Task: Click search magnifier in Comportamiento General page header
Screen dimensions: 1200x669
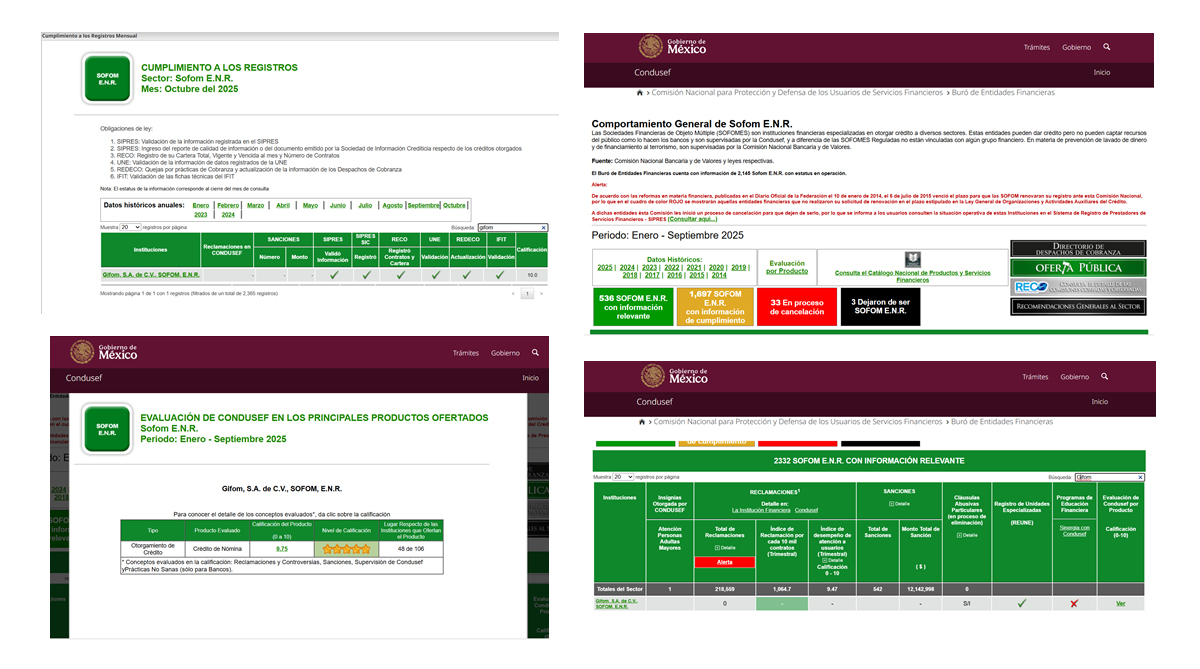Action: (x=1106, y=47)
